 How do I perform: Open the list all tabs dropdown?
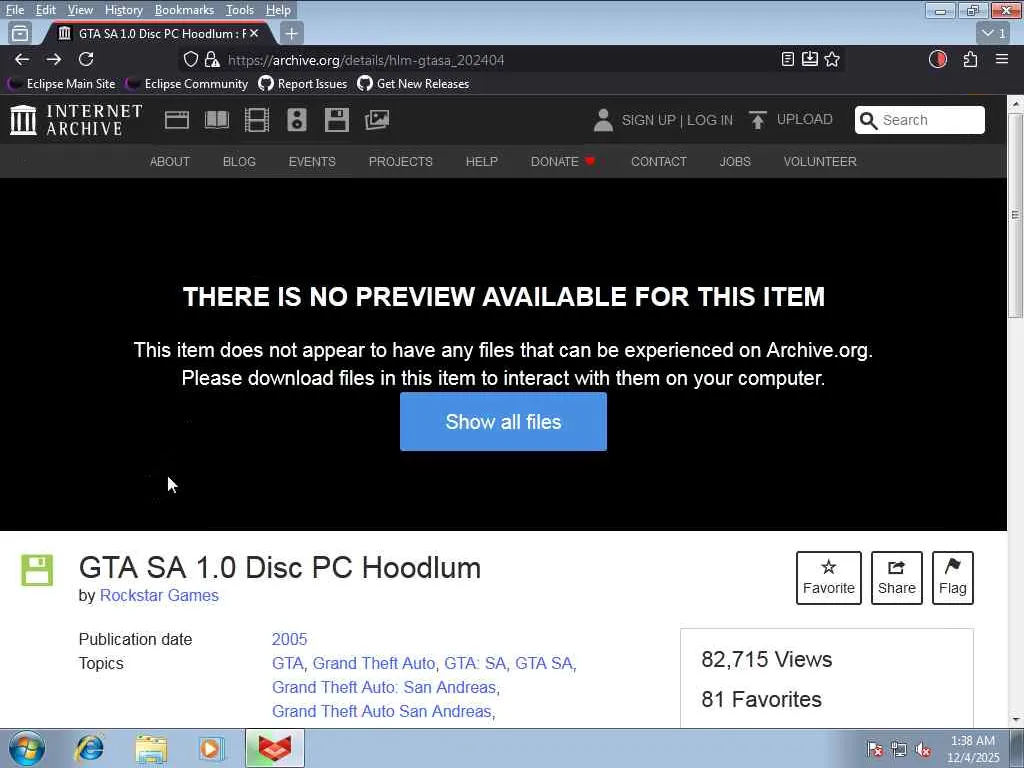[994, 33]
